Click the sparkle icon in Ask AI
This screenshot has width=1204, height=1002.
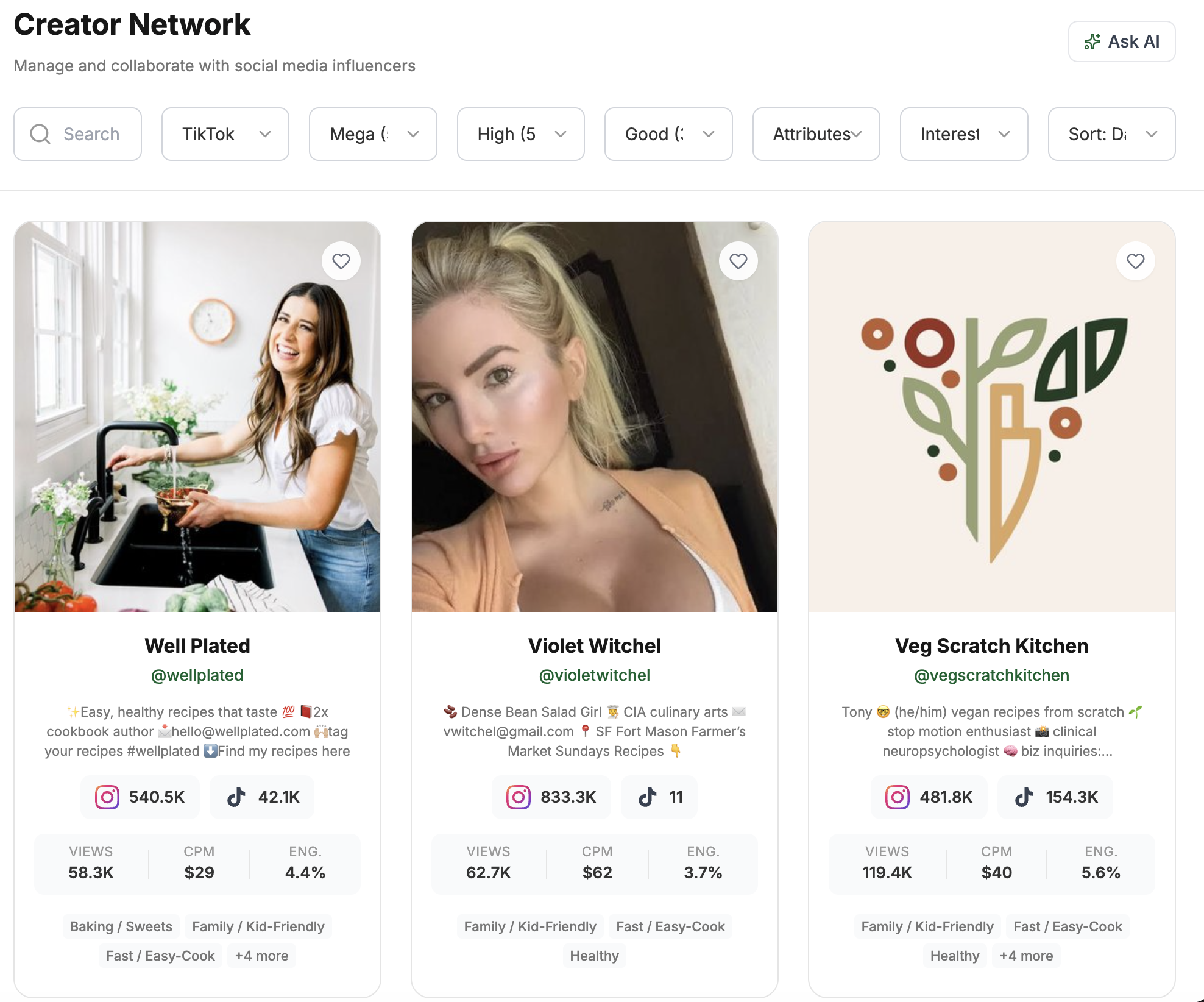coord(1092,41)
